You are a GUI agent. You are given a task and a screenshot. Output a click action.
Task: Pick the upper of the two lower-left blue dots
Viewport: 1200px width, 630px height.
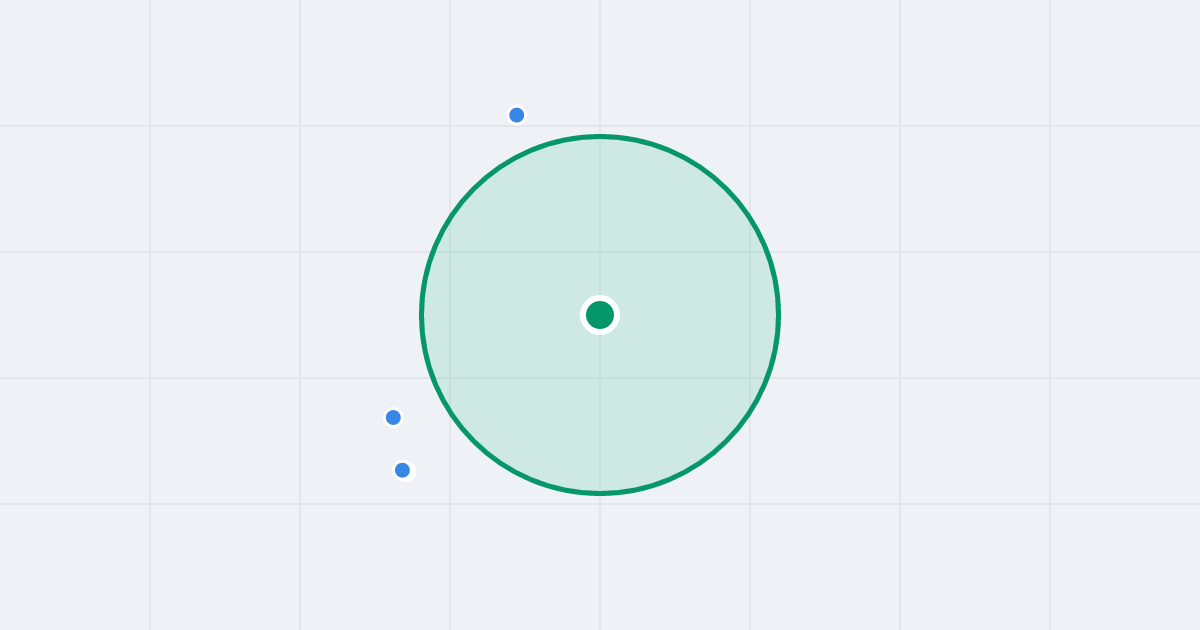(x=393, y=417)
